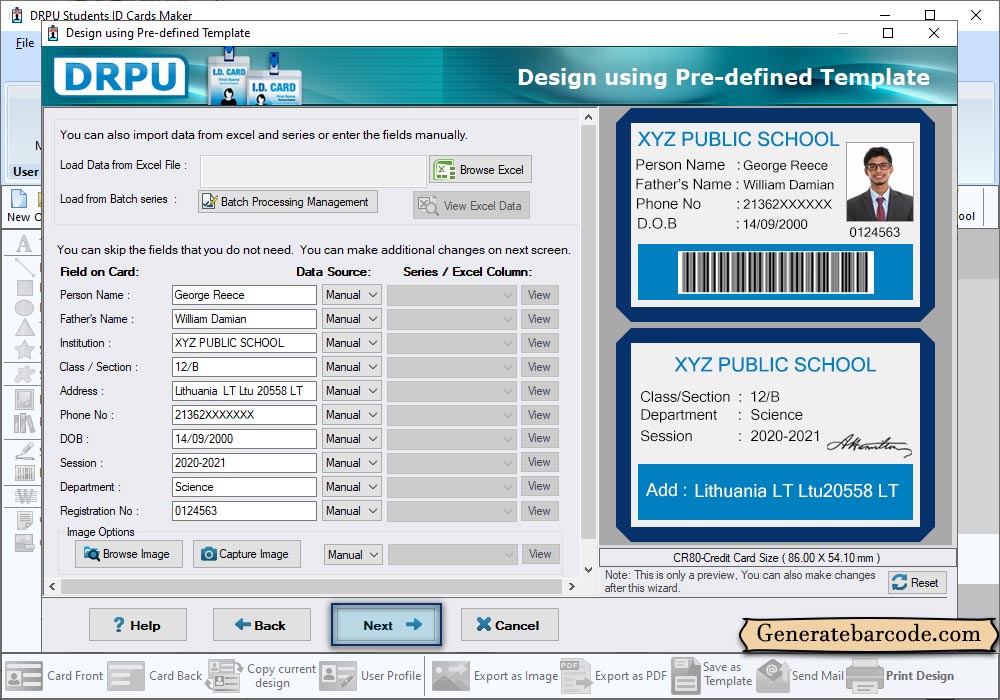Open Department data source dropdown
The width and height of the screenshot is (1000, 700).
click(351, 487)
